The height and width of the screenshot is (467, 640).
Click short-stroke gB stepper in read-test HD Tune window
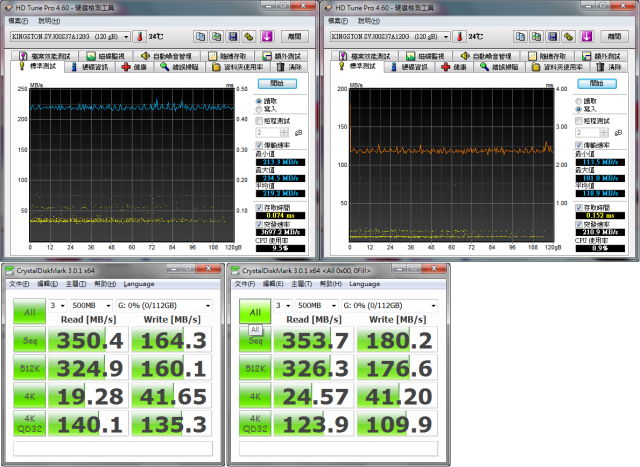[x=284, y=132]
